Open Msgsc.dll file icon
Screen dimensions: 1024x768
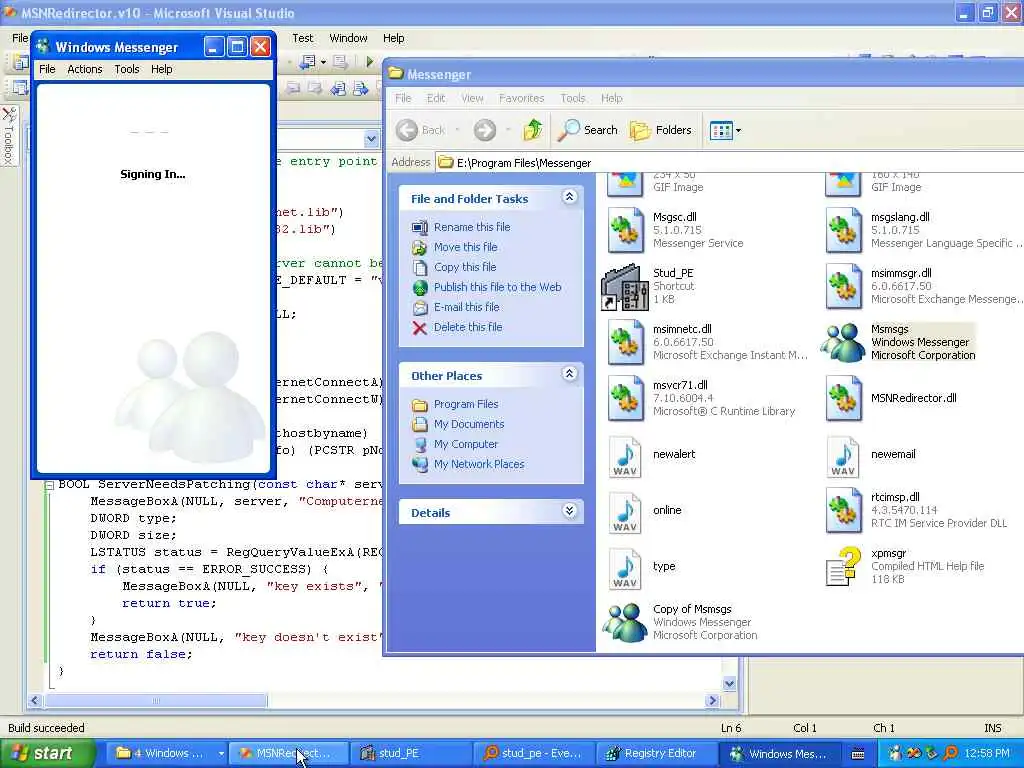pyautogui.click(x=625, y=230)
